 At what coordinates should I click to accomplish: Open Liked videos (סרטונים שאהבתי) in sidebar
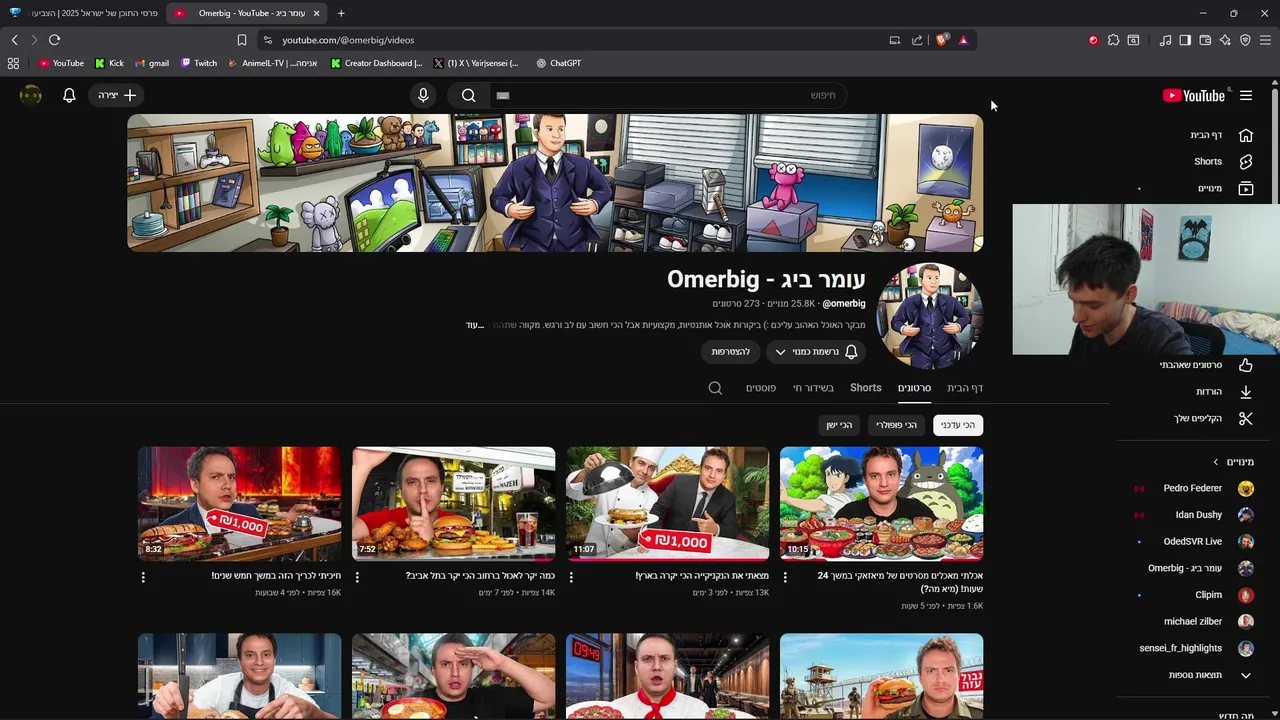1205,365
